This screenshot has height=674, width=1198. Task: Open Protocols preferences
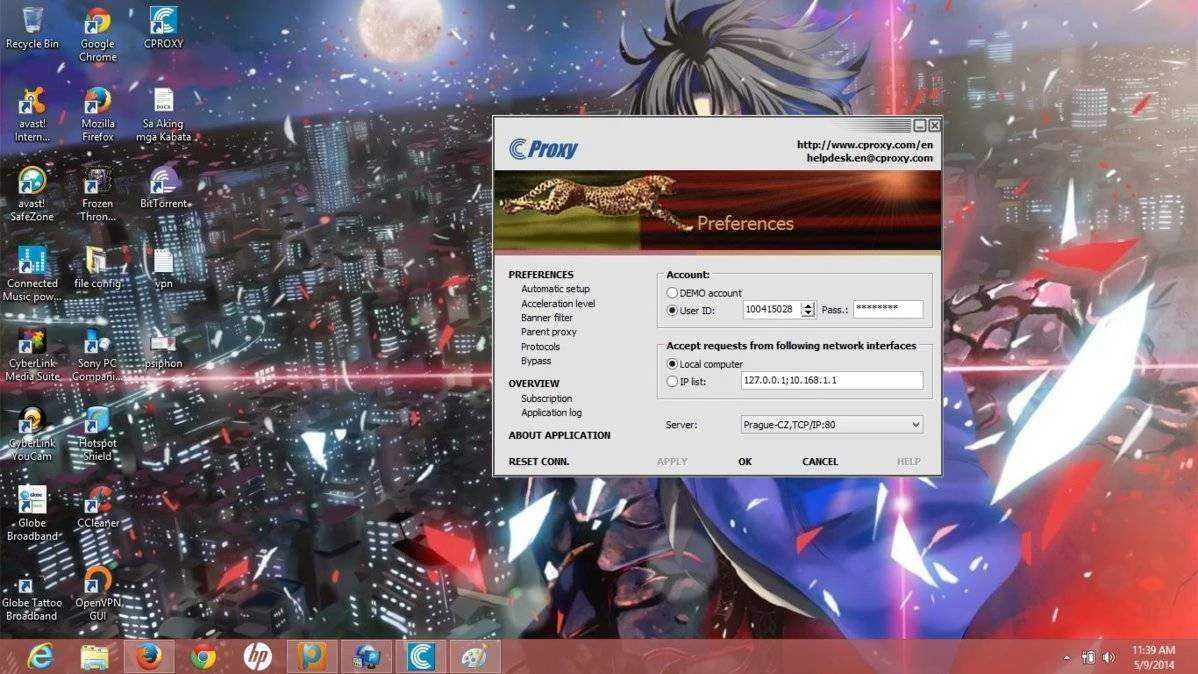[x=540, y=346]
